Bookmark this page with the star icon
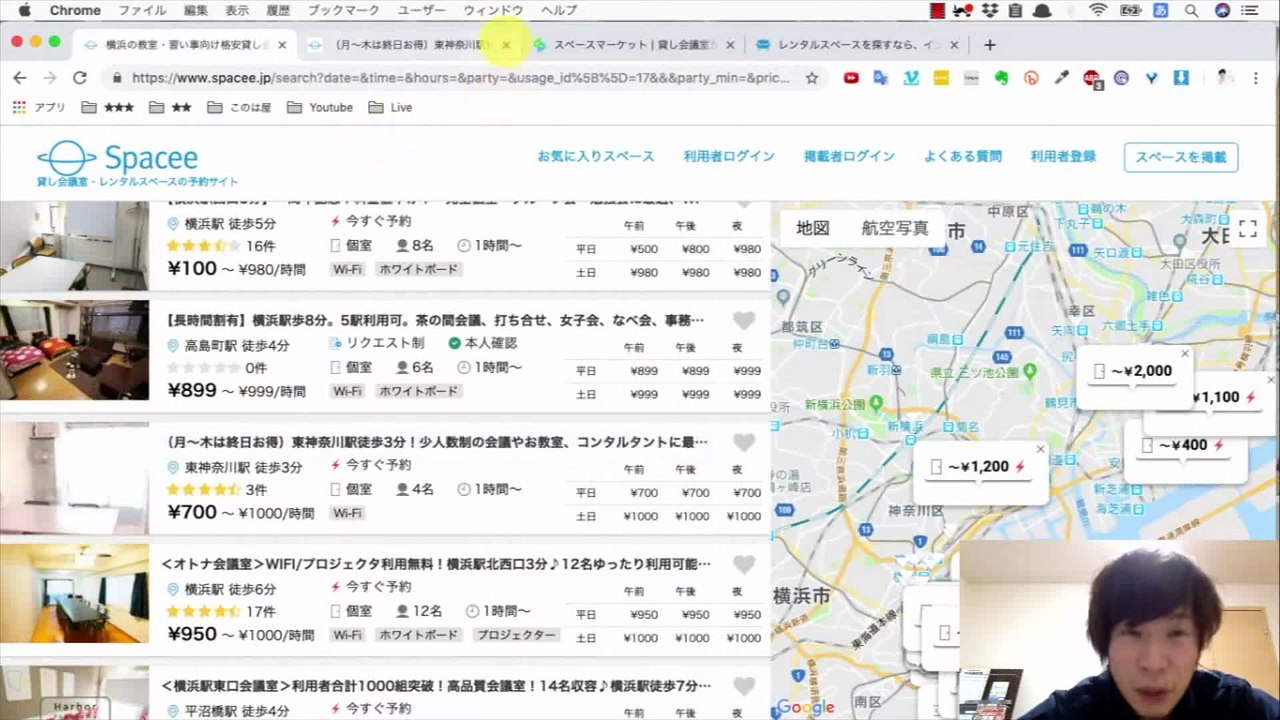 (812, 78)
